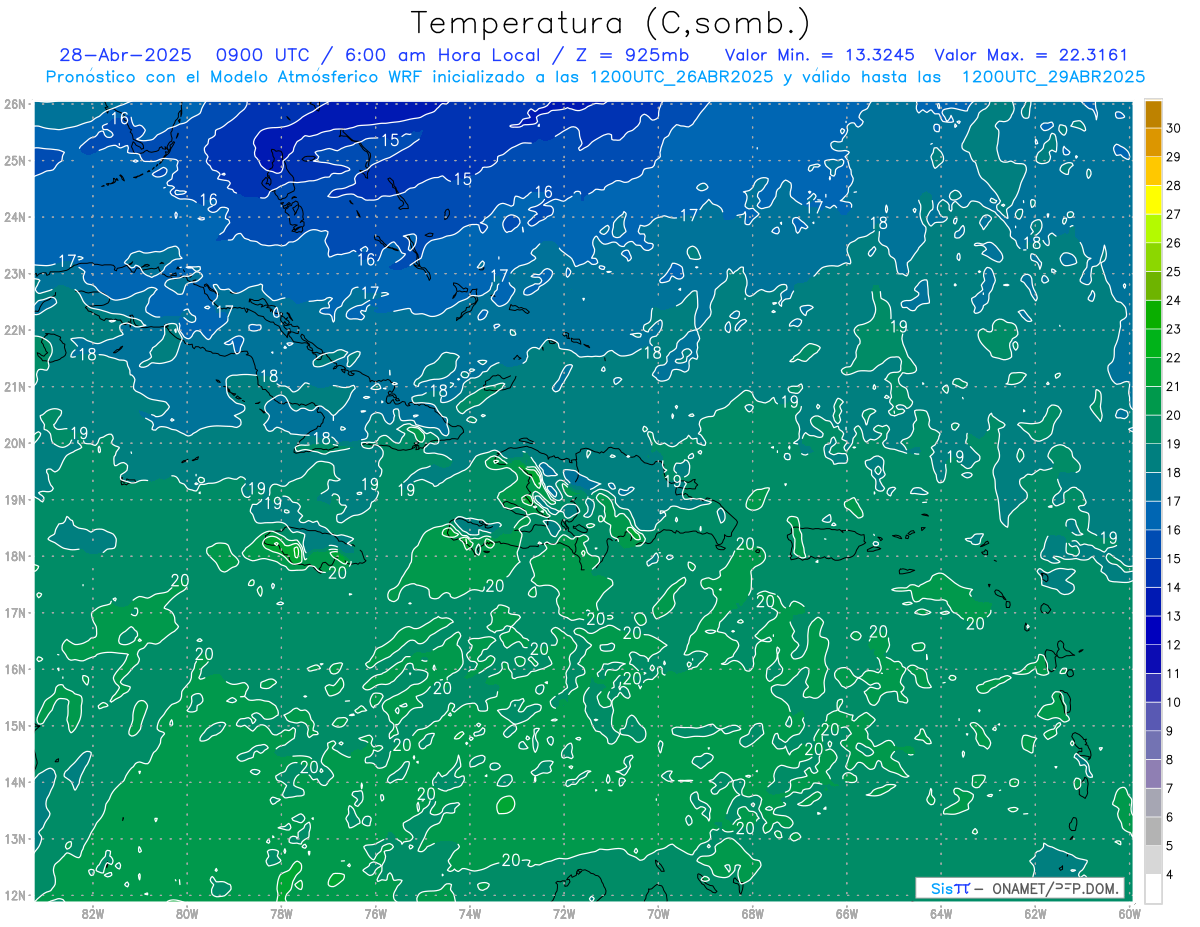Click the "82W" longitude axis label
This screenshot has height=927, width=1200.
(x=93, y=913)
